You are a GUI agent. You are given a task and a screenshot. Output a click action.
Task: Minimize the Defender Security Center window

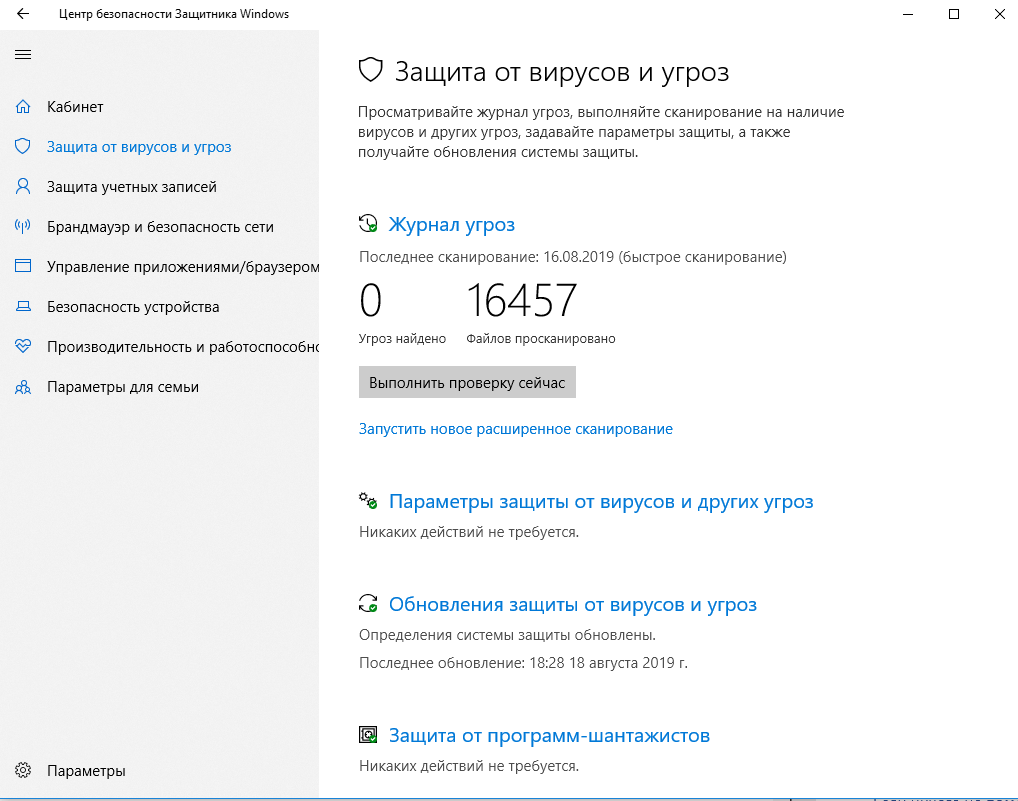point(908,14)
